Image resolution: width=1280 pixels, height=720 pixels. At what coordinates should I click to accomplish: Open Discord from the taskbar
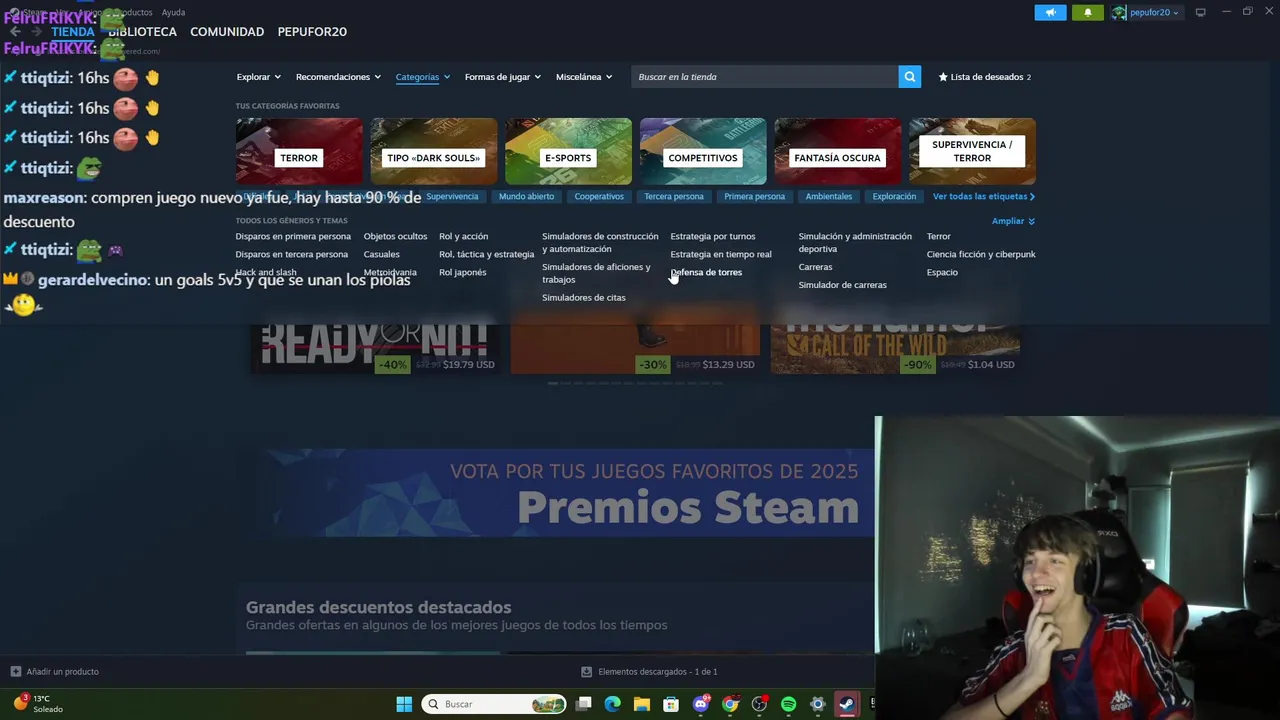click(x=701, y=704)
